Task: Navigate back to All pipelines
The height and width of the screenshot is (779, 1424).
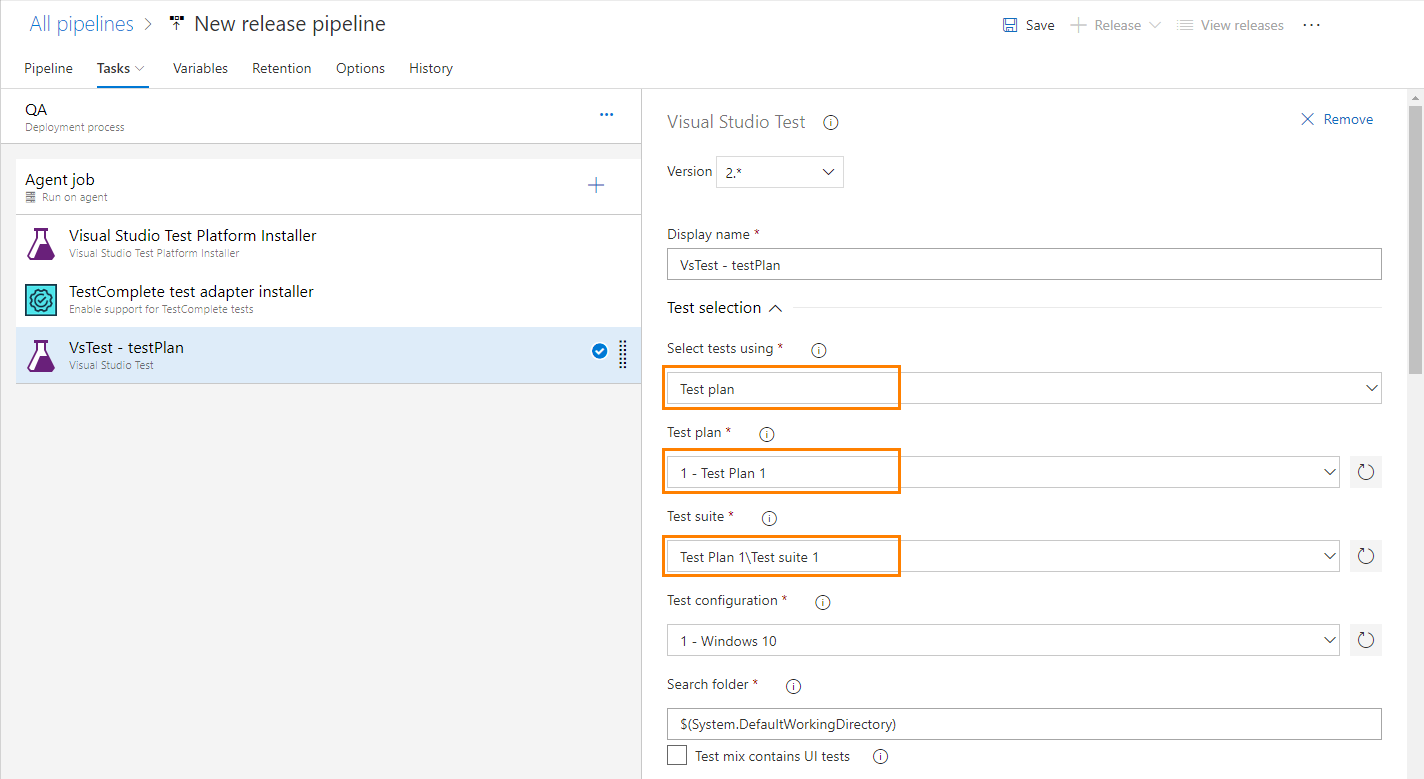Action: [x=81, y=23]
